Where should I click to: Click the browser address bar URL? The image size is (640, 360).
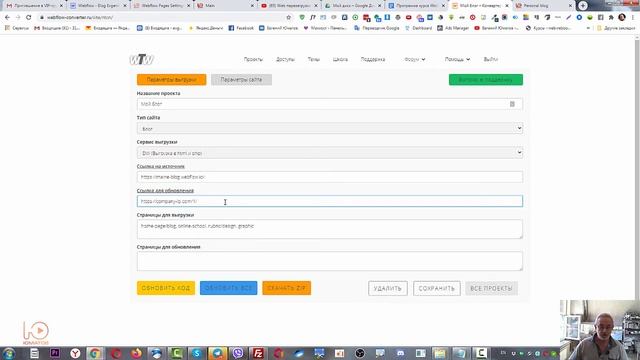[x=80, y=17]
